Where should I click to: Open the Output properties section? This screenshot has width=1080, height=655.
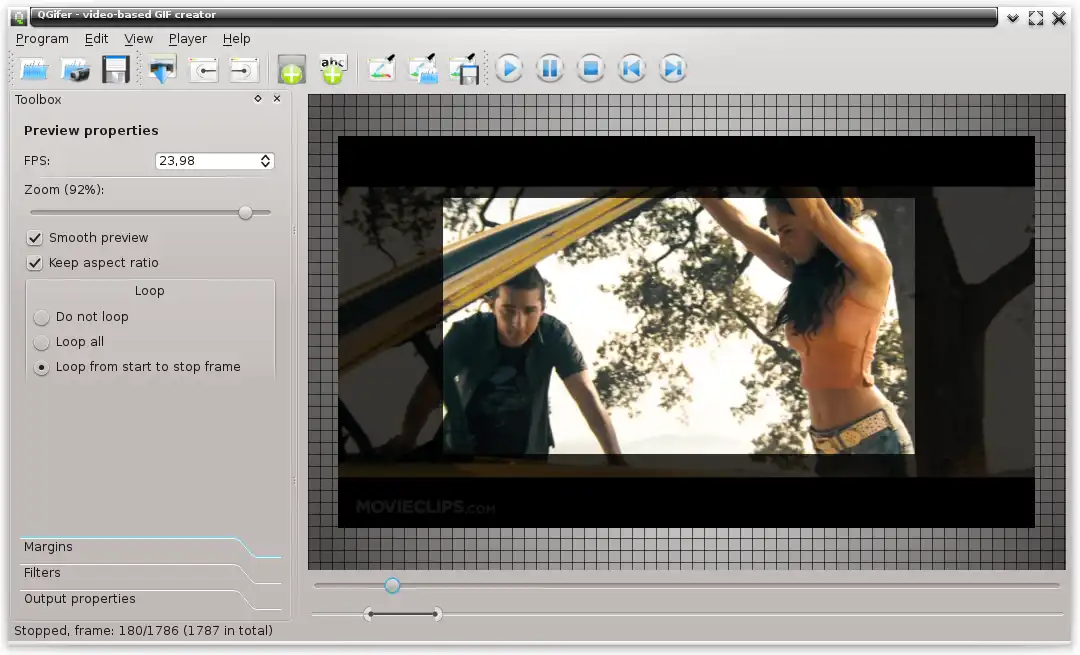pos(80,599)
